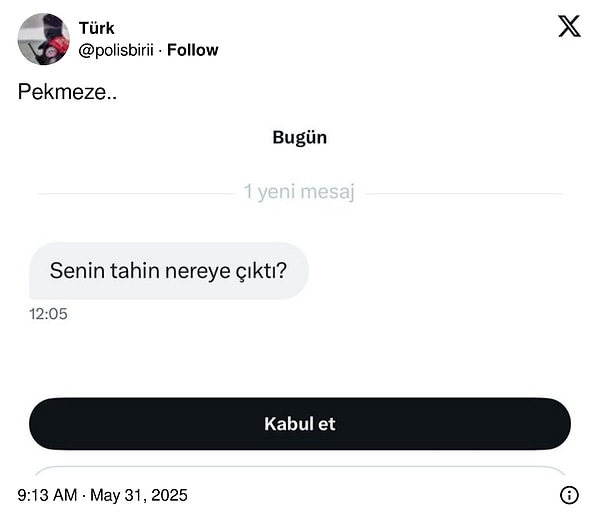Tap the "Senin tahin nereye çıktı?" message bubble
Screen dimensions: 600x525
(168, 270)
